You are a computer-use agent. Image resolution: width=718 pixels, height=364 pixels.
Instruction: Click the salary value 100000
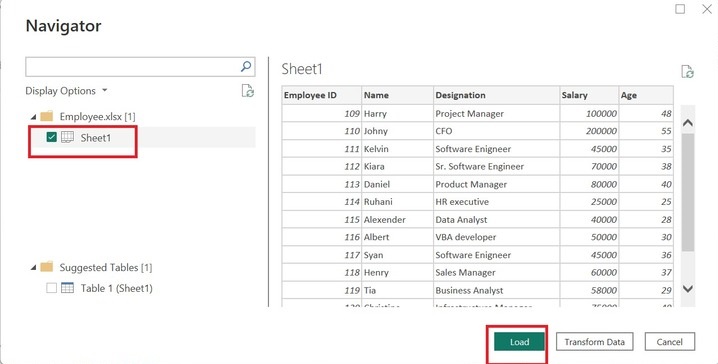tap(589, 114)
